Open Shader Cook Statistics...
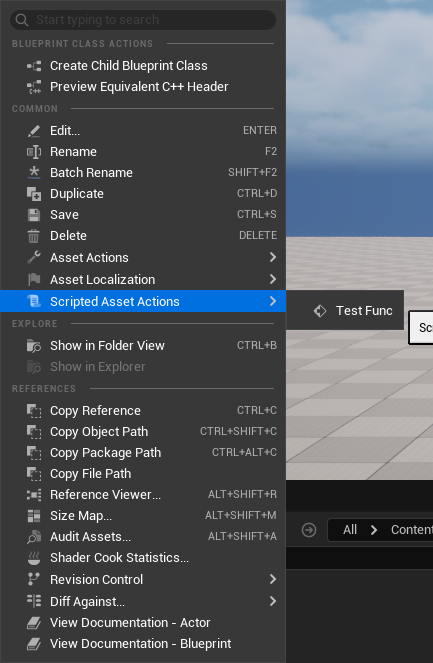Screen dimensions: 433x663 (x=143, y=558)
